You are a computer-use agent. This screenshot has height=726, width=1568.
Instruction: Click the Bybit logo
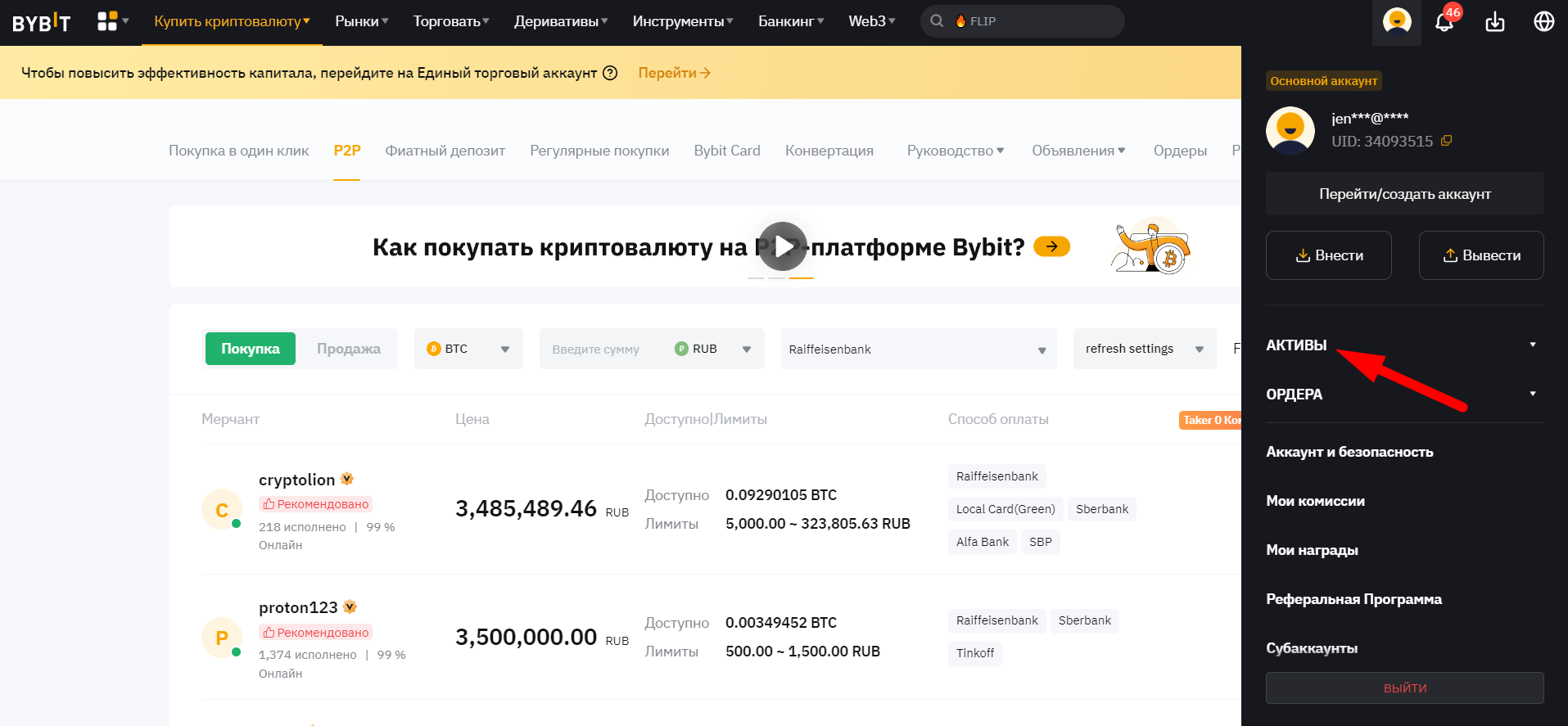pyautogui.click(x=41, y=22)
